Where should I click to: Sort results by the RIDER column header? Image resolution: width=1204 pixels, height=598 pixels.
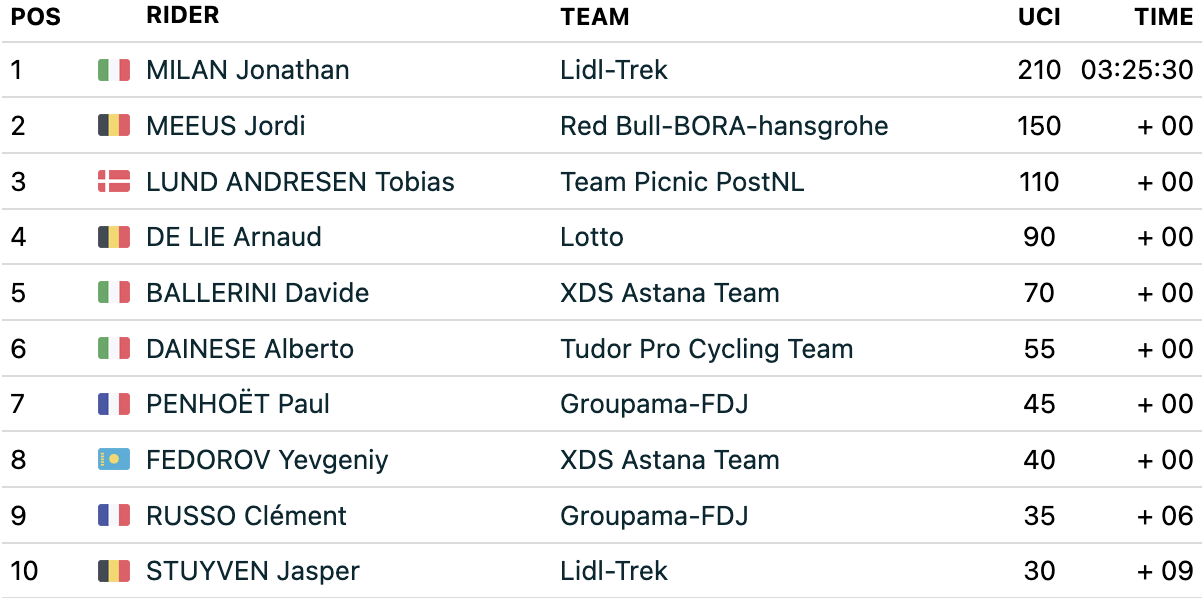(182, 16)
